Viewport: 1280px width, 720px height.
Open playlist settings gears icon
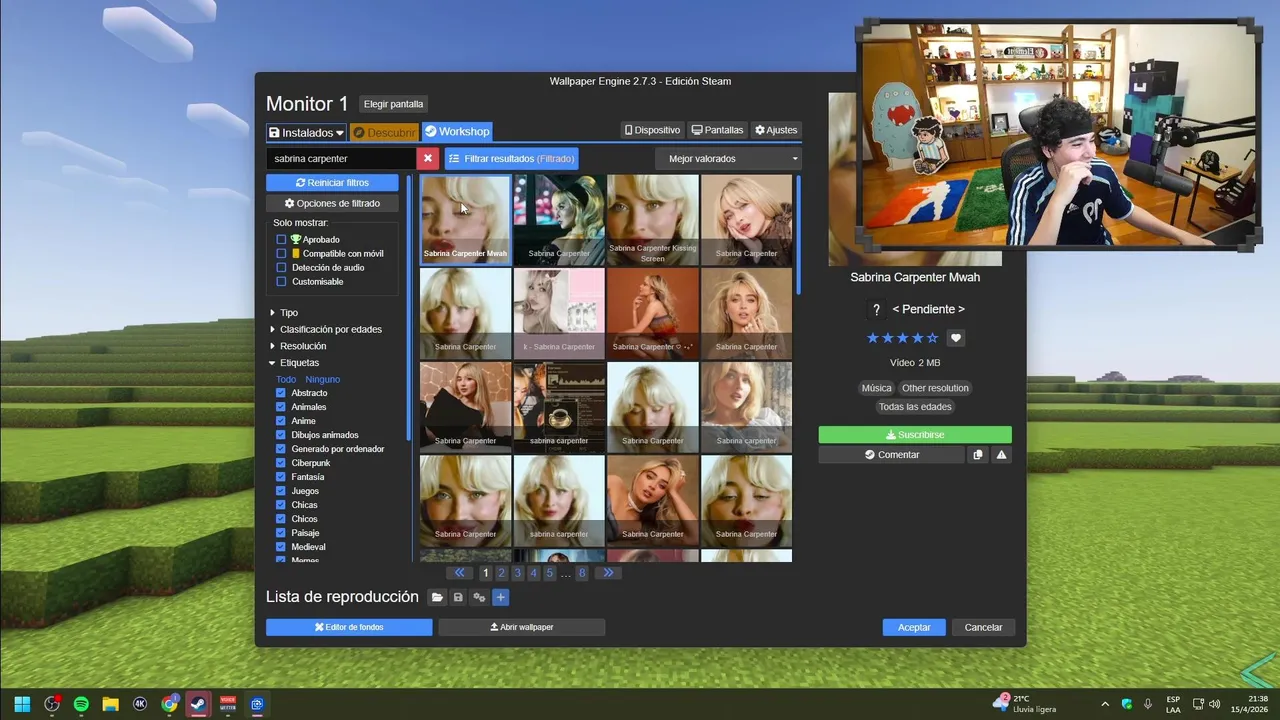point(479,598)
